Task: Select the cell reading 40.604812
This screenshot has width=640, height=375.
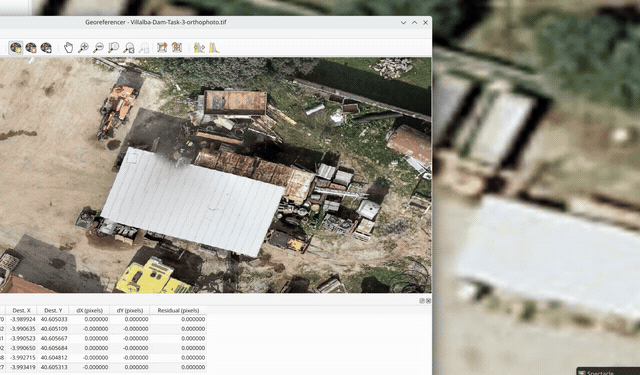Action: coord(53,357)
